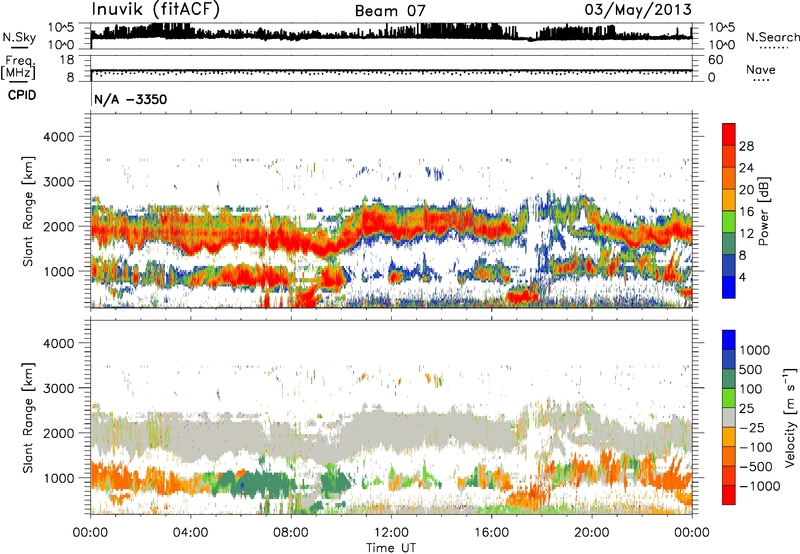Click the 'Slant Range [km]' label of the velocity panel

[x=28, y=418]
